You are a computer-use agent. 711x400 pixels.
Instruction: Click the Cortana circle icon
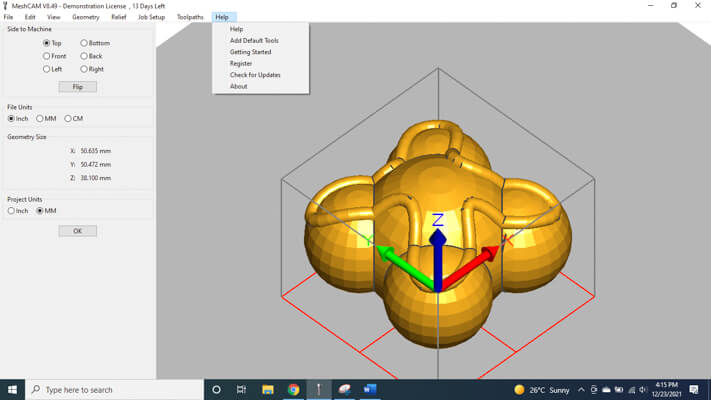click(x=216, y=389)
